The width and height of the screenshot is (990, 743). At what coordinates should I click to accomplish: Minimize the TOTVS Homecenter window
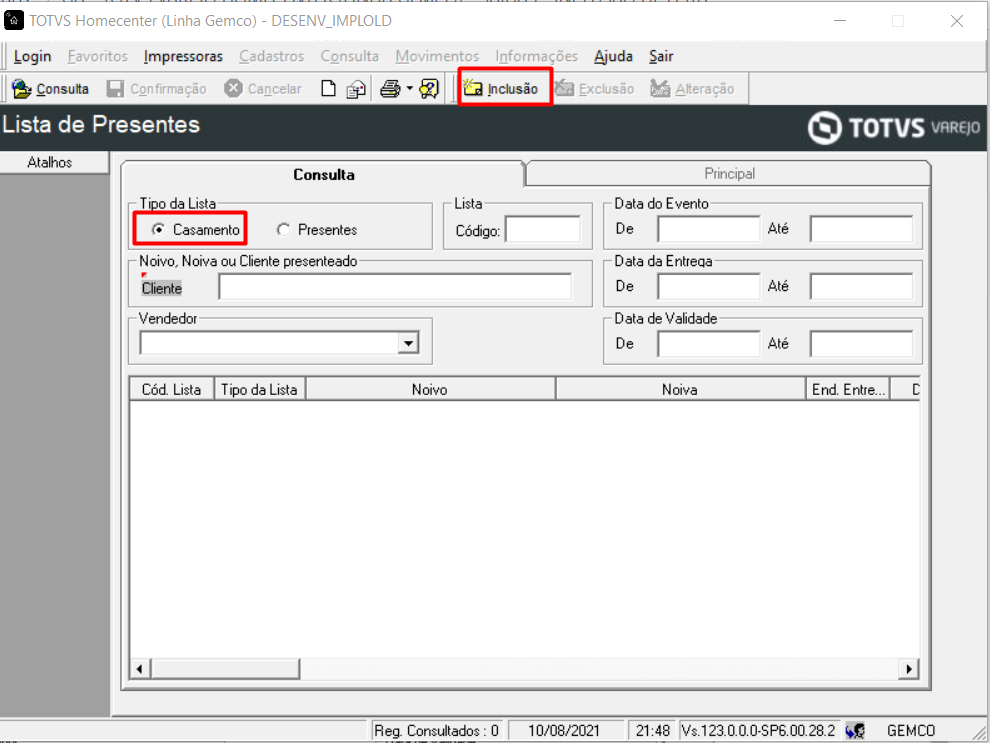840,21
